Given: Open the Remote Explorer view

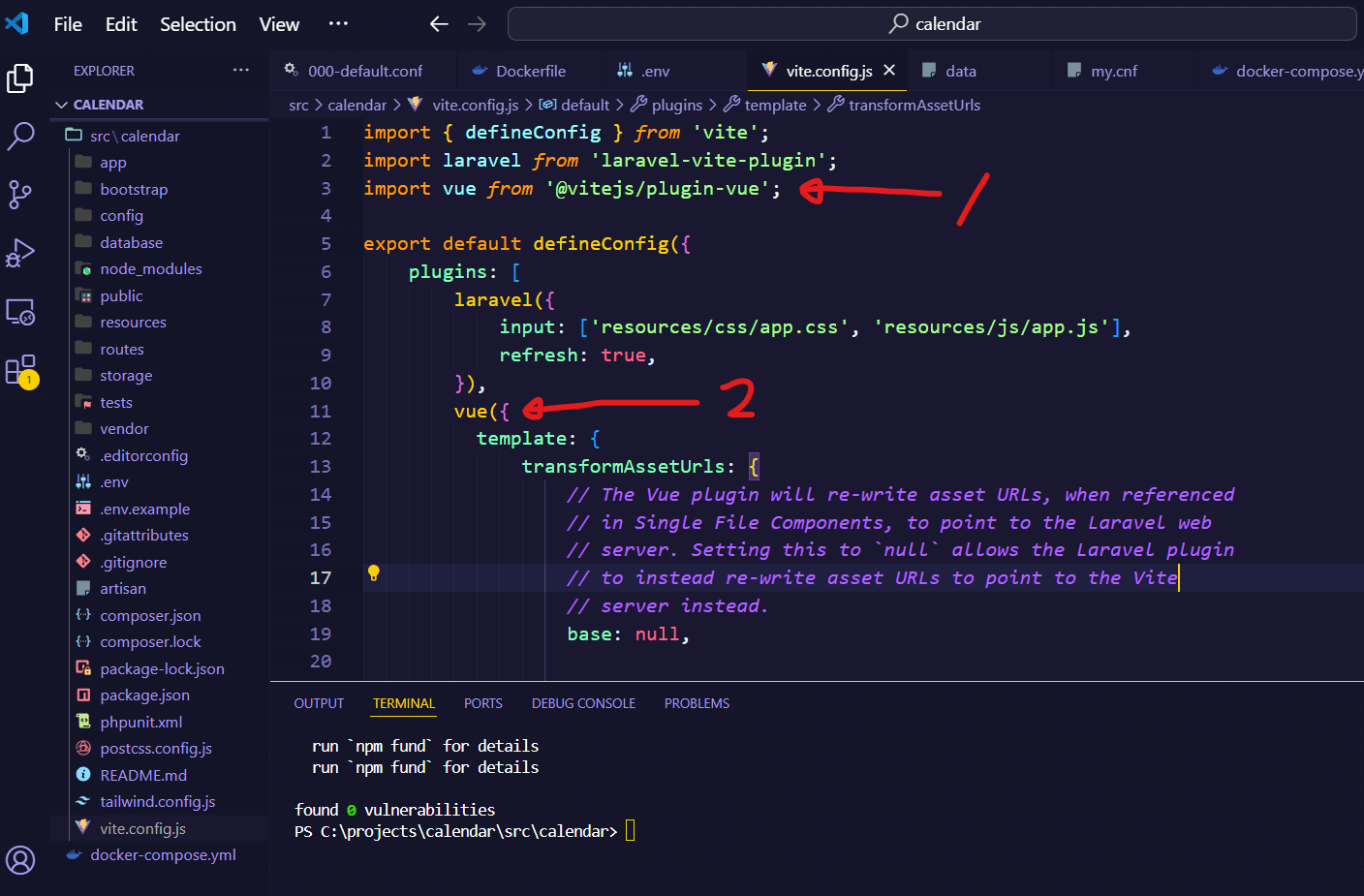Looking at the screenshot, I should [x=19, y=311].
